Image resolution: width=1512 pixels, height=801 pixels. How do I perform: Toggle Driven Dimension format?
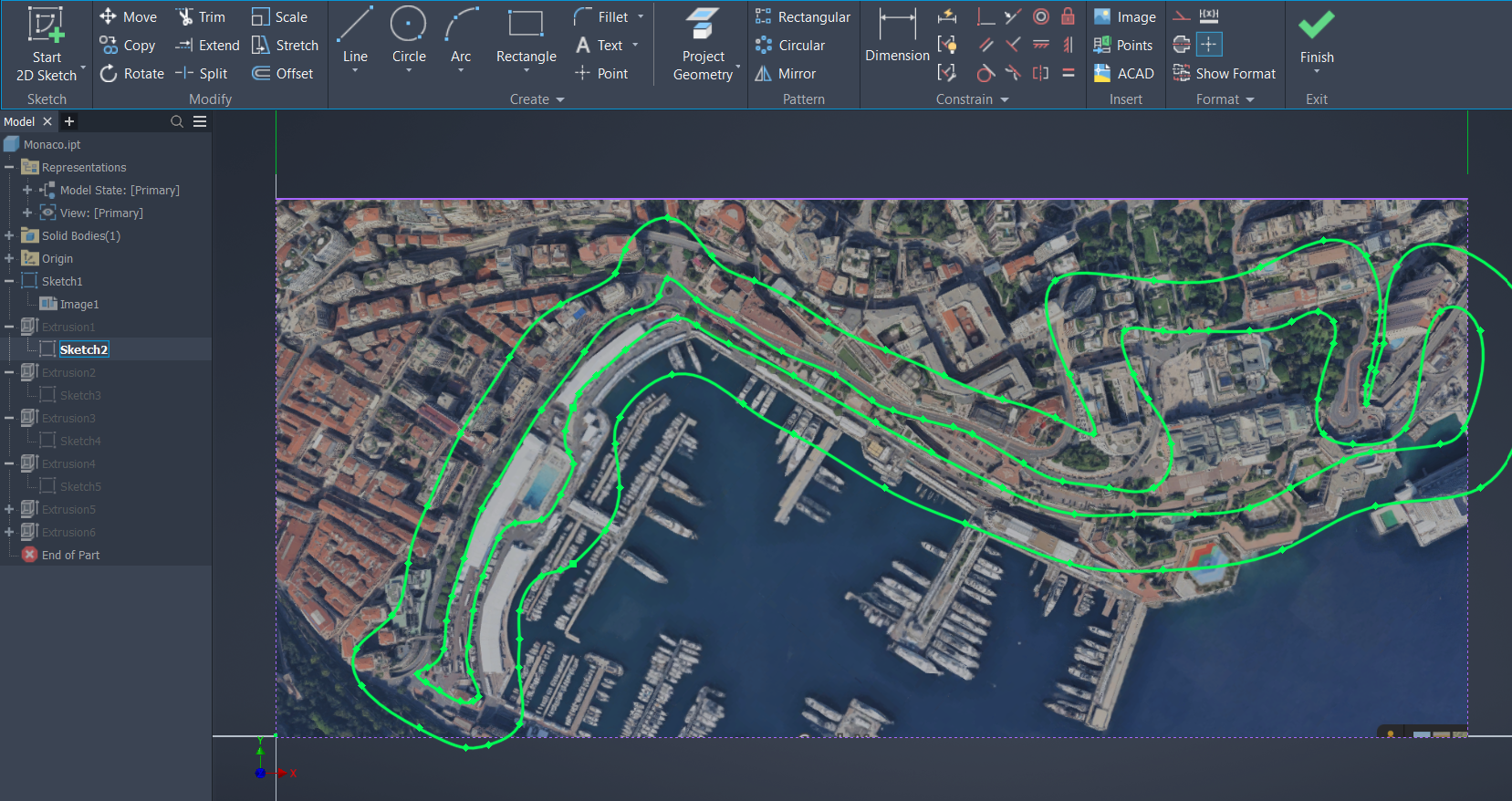click(1209, 16)
